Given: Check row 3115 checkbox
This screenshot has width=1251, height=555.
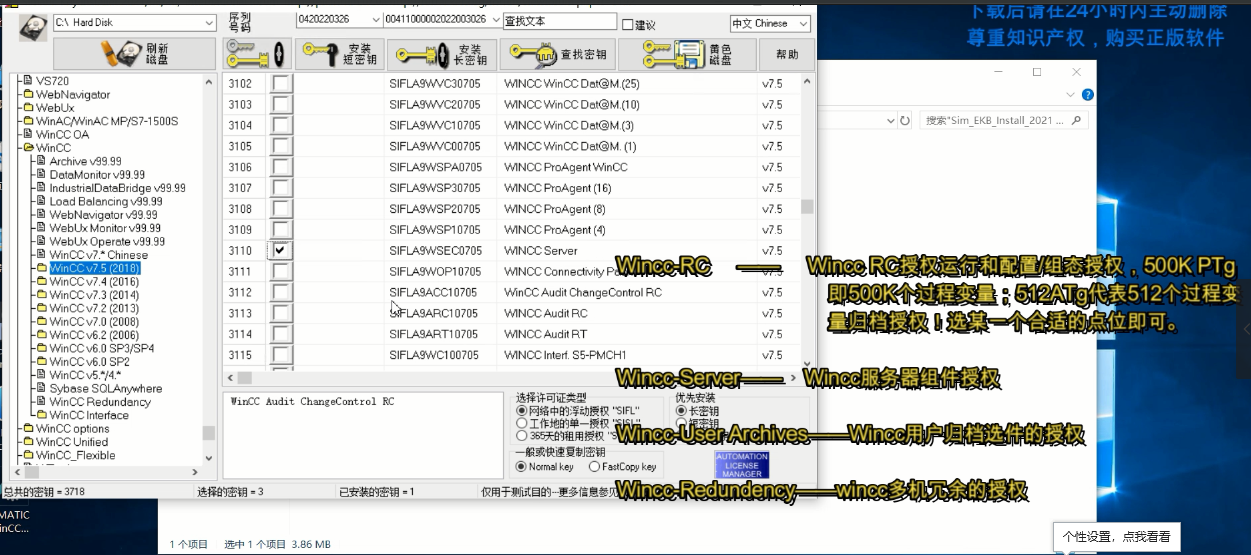Looking at the screenshot, I should pos(281,355).
